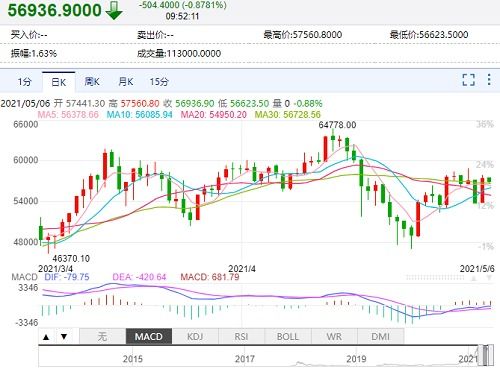500x369 pixels.
Task: Switch to the 15分 chart tab
Action: (x=159, y=82)
